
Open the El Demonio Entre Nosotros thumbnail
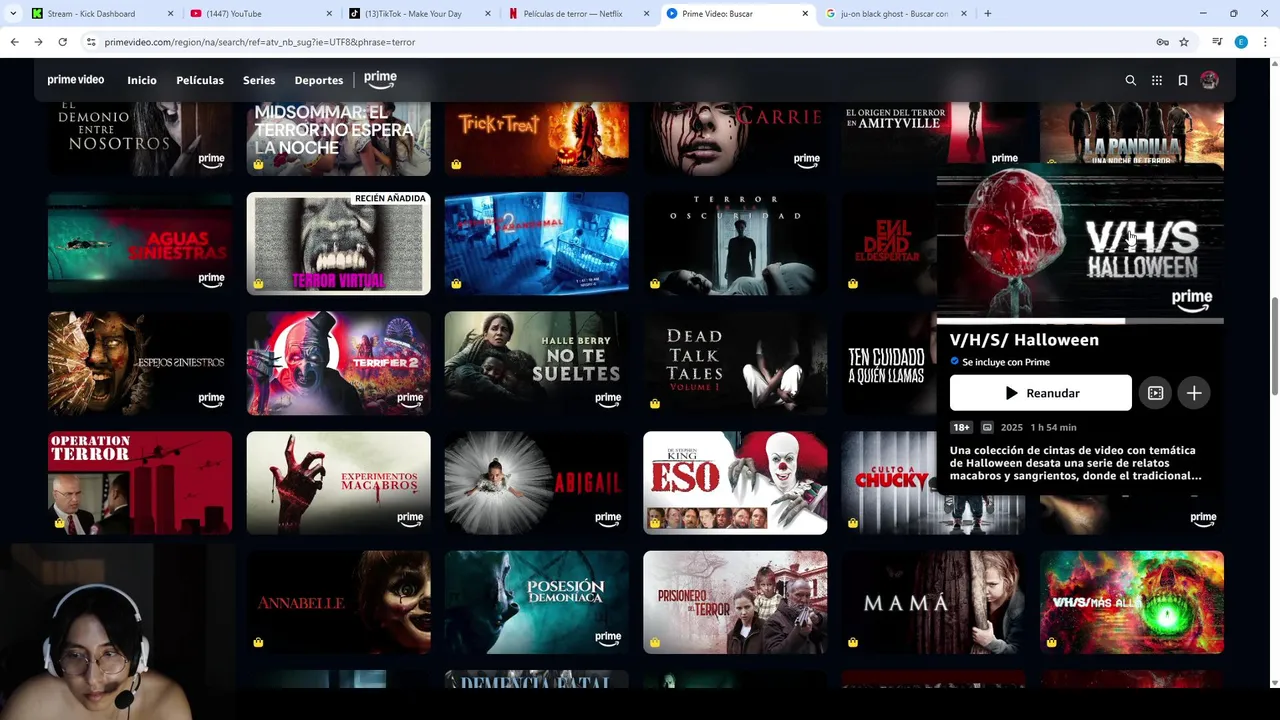point(140,137)
